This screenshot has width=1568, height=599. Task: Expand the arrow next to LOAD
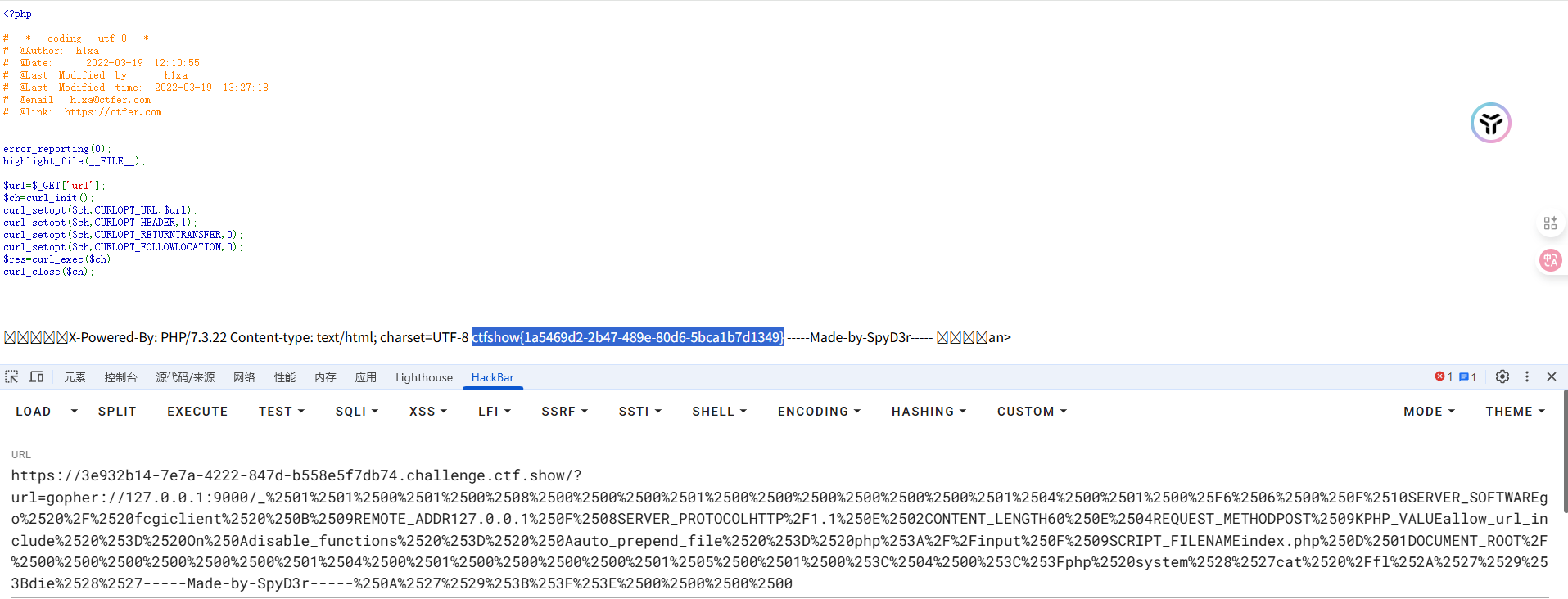click(74, 412)
